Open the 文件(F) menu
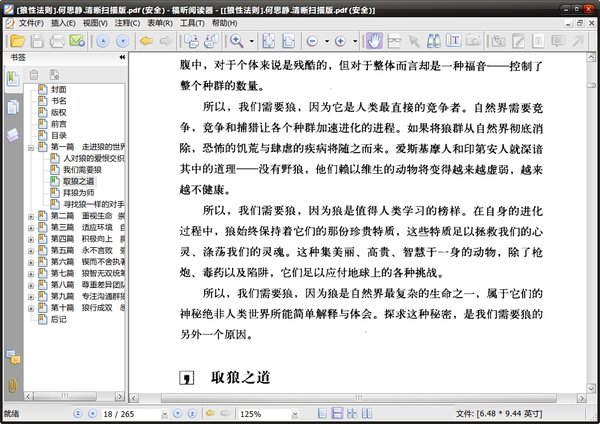Viewport: 600px width, 424px height. click(31, 23)
